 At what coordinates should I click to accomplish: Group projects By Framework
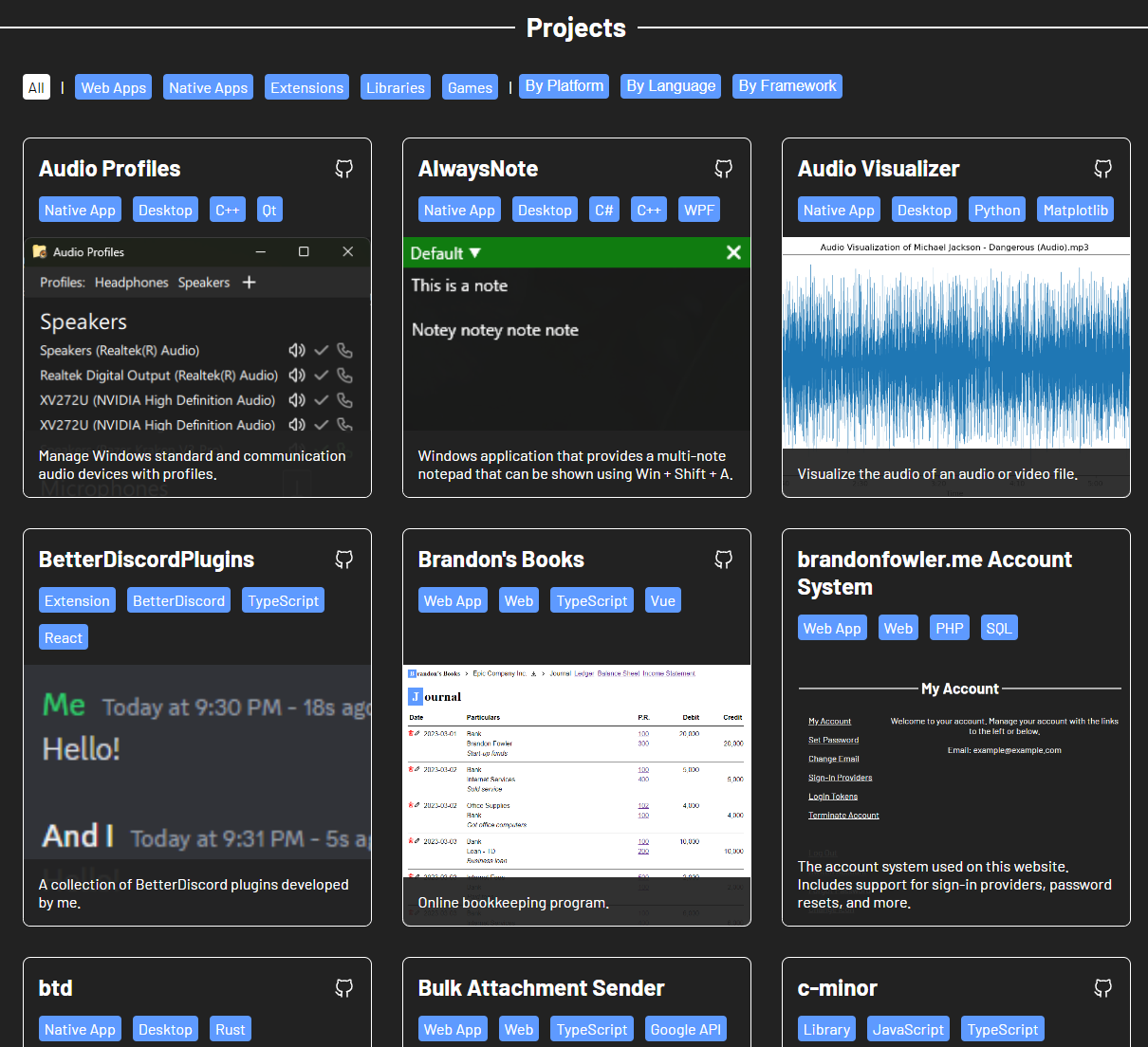tap(787, 86)
